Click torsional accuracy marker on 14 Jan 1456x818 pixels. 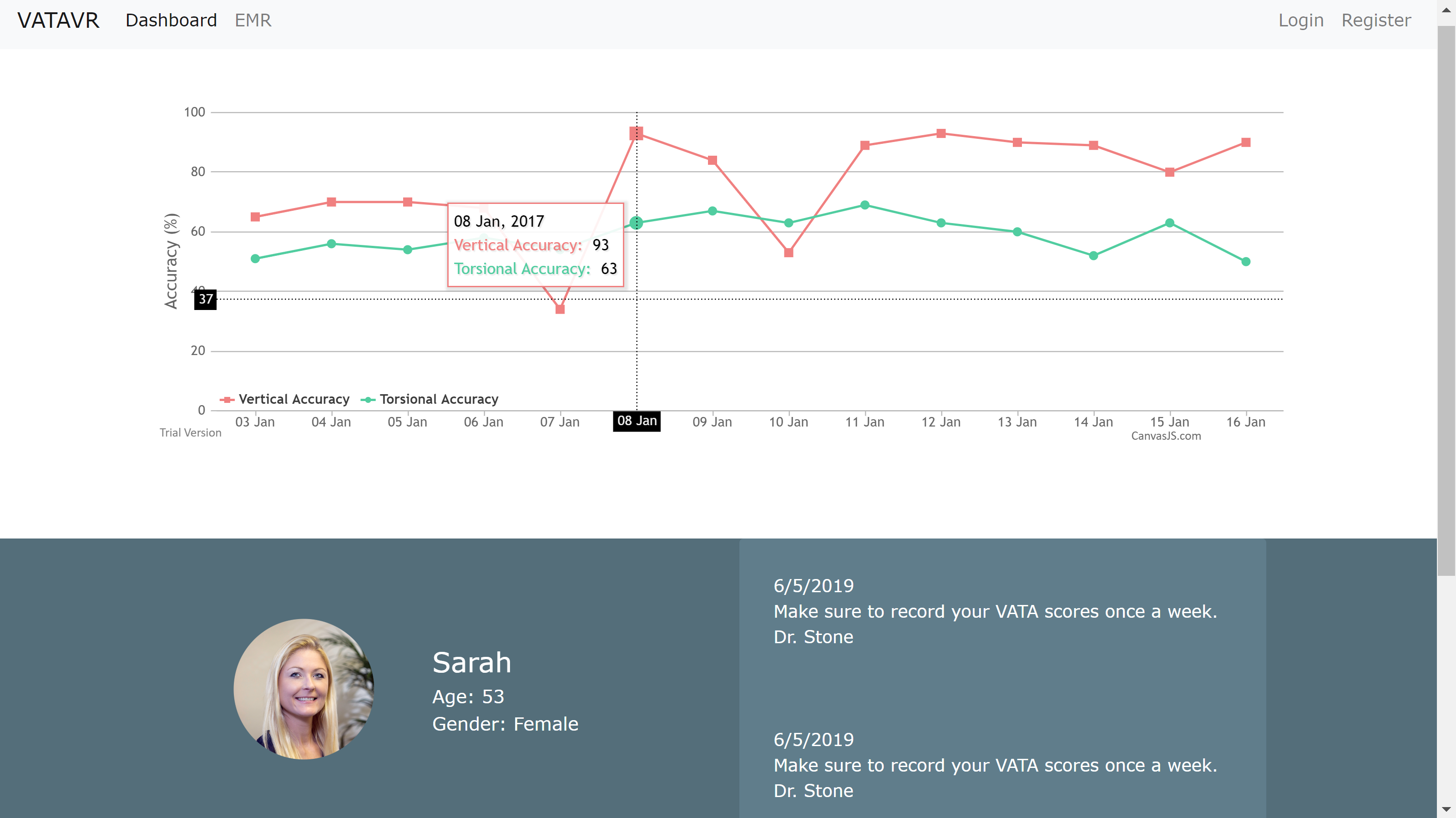coord(1093,256)
